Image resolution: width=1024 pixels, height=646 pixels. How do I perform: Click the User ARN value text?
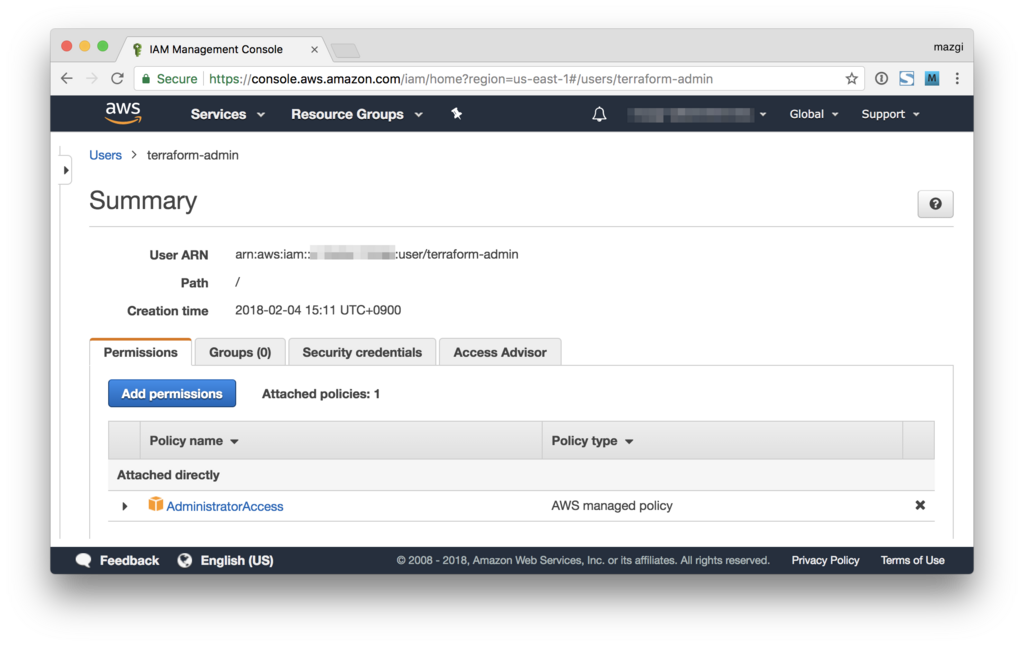pos(377,254)
